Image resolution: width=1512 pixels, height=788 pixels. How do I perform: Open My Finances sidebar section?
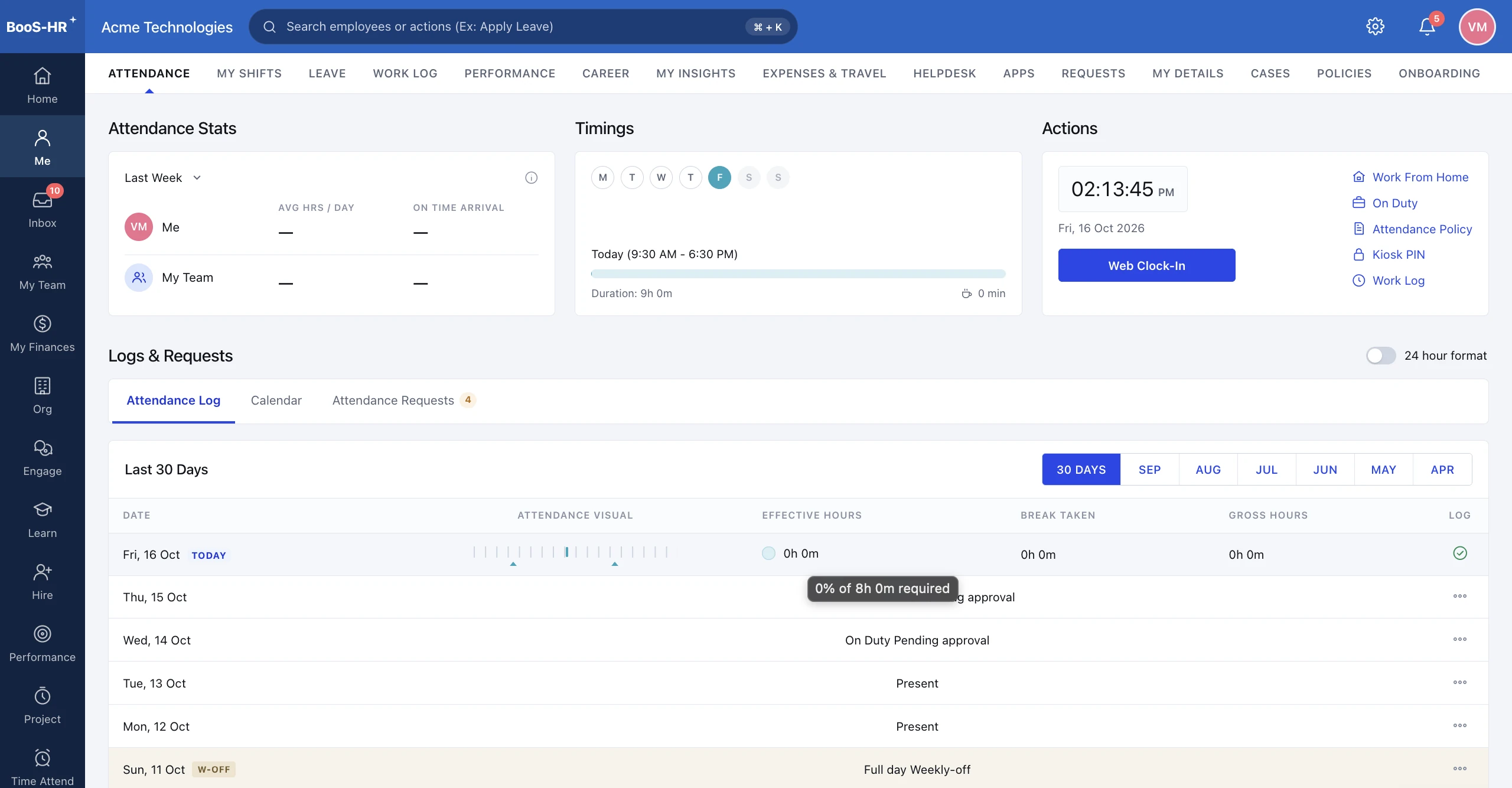42,333
